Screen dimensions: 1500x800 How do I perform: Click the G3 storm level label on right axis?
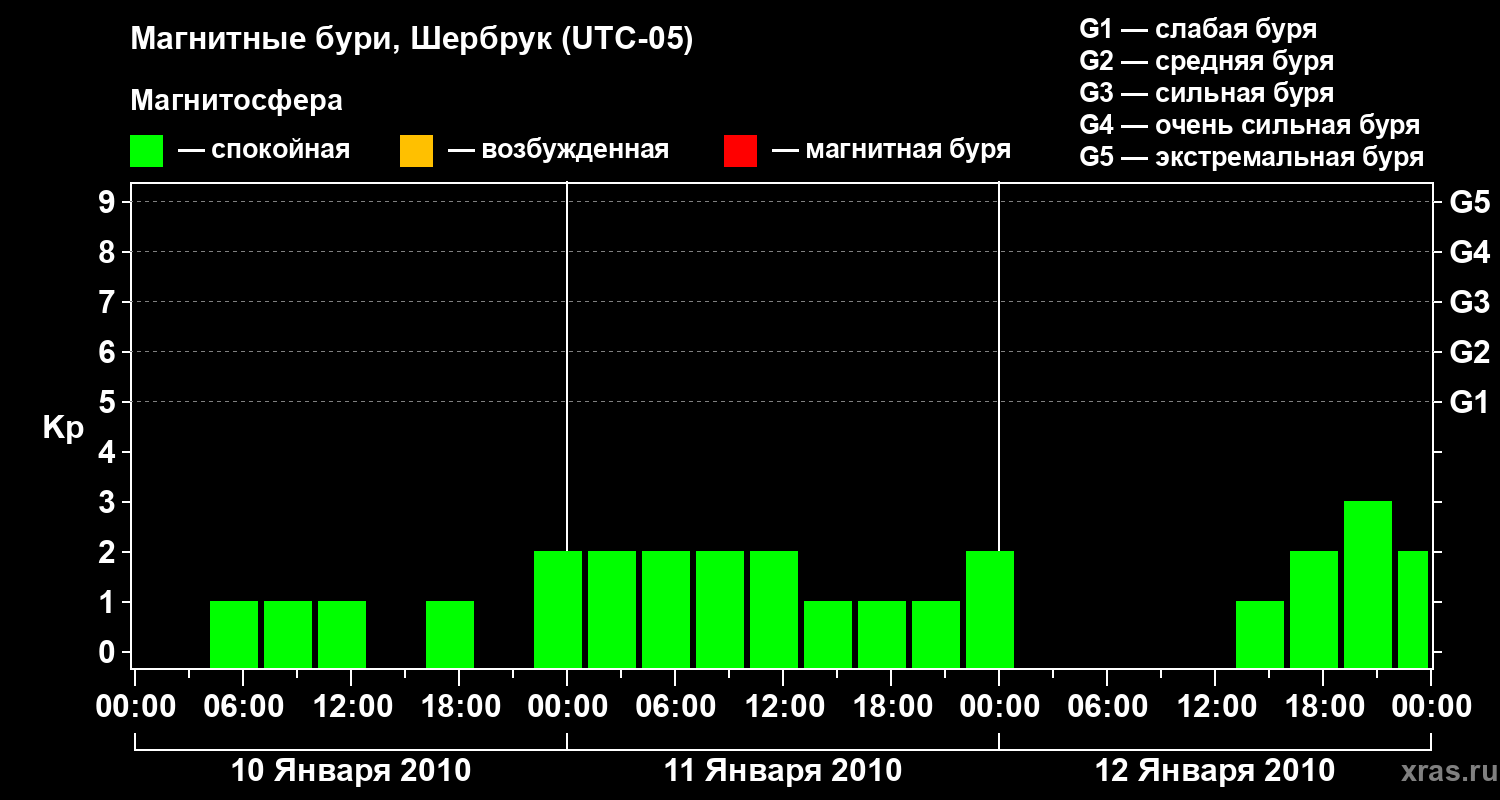(x=1469, y=302)
